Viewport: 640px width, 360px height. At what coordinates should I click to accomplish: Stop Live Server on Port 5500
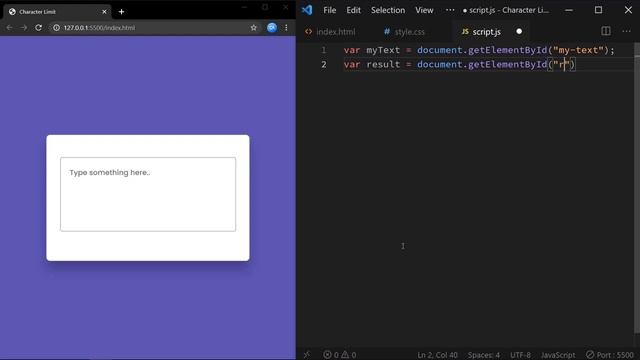(x=610, y=355)
